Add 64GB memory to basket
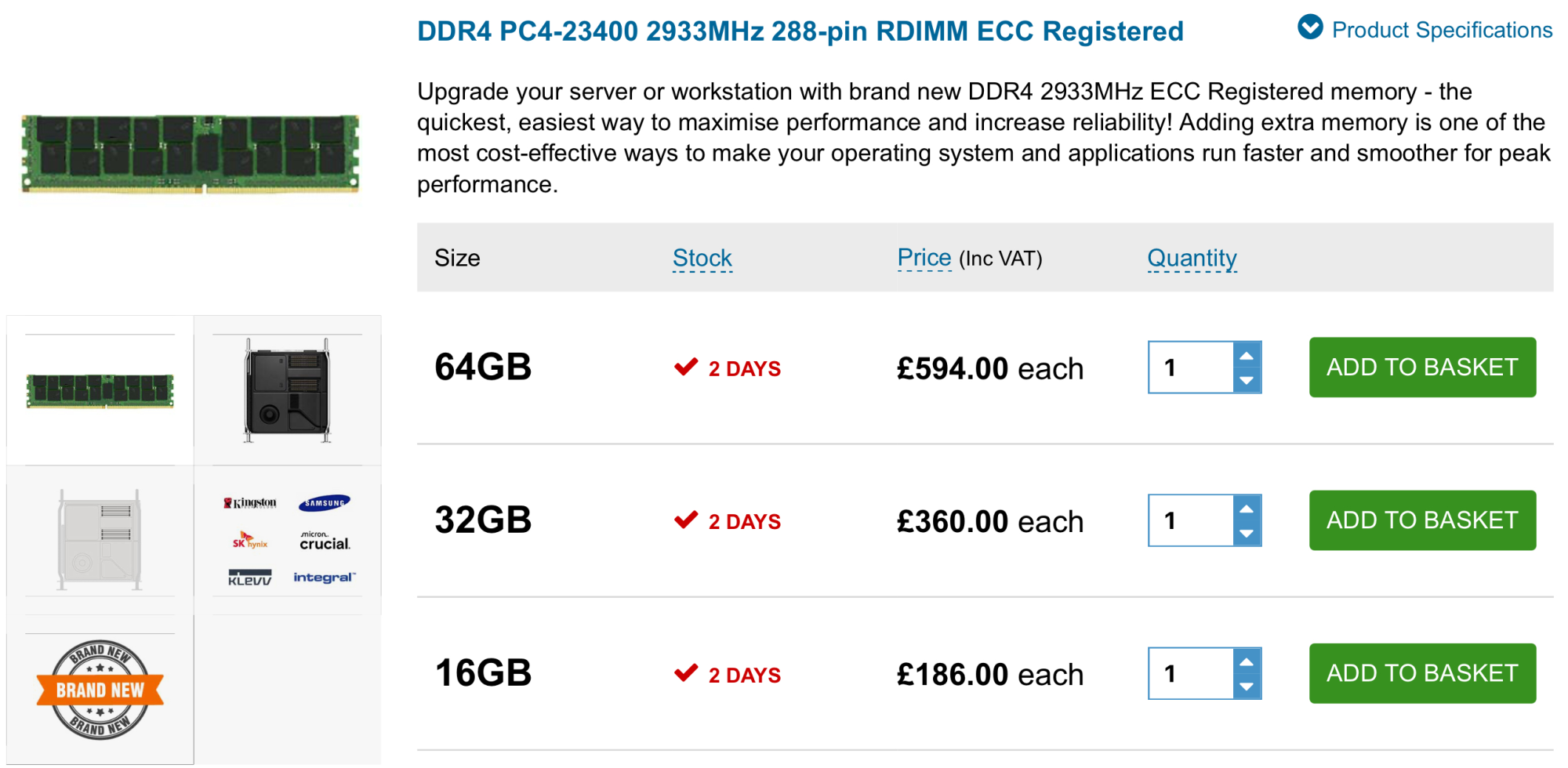The width and height of the screenshot is (1568, 768). coord(1421,367)
